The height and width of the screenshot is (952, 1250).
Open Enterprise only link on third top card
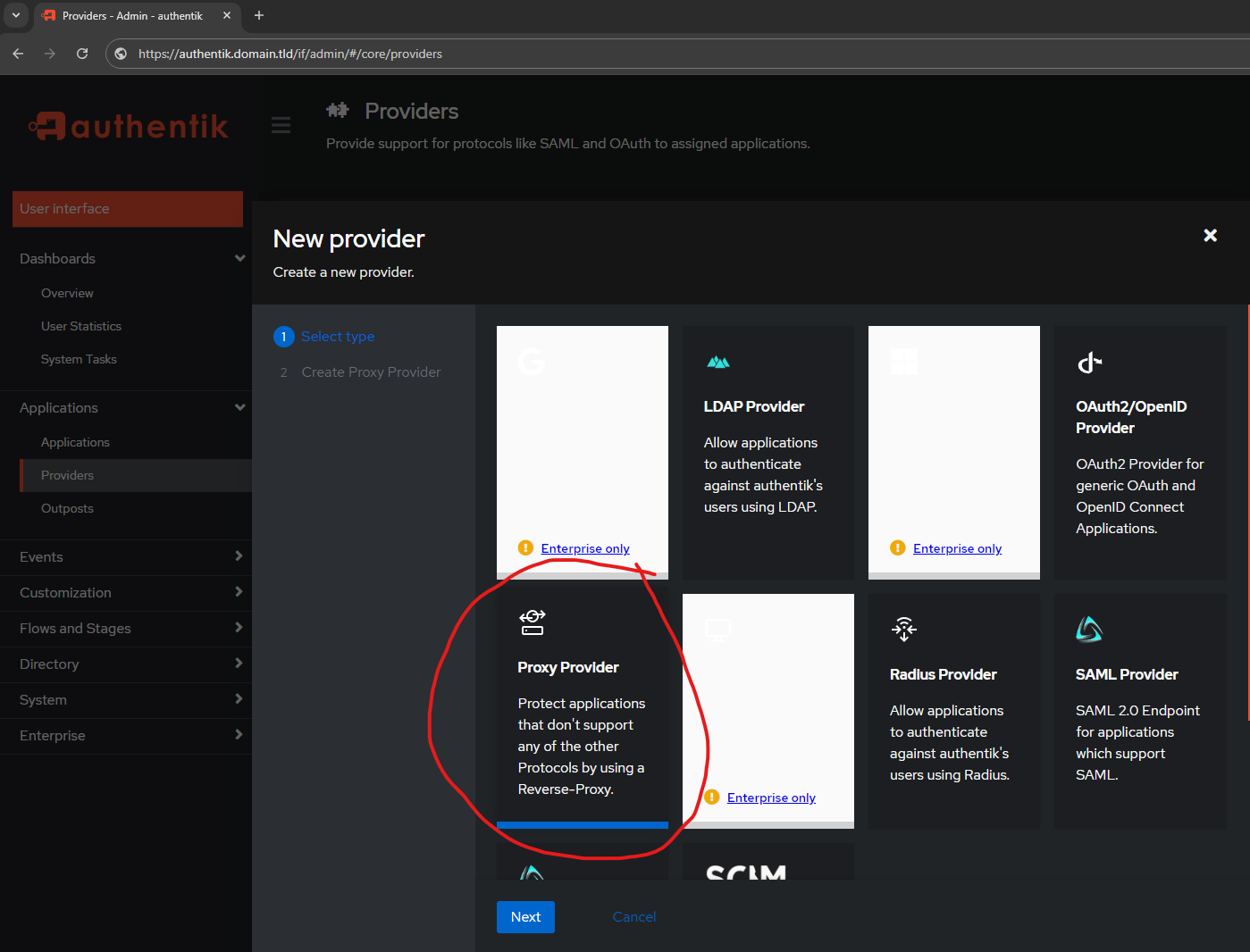(957, 548)
